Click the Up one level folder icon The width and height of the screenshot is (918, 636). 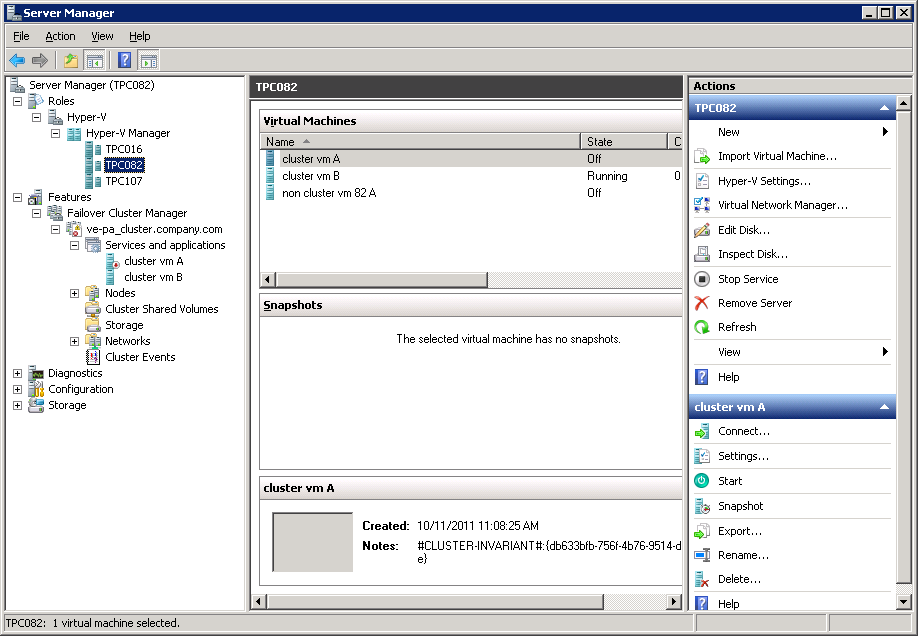pyautogui.click(x=71, y=60)
